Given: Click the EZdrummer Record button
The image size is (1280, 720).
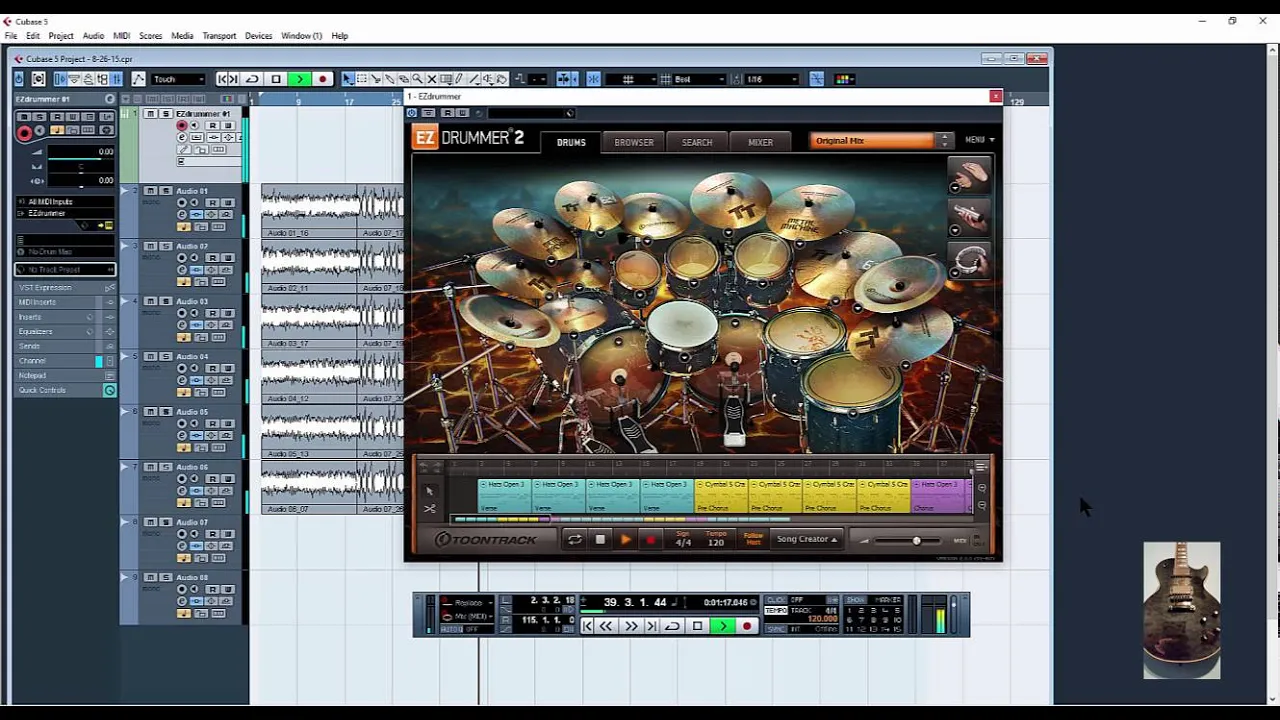Looking at the screenshot, I should [x=651, y=540].
